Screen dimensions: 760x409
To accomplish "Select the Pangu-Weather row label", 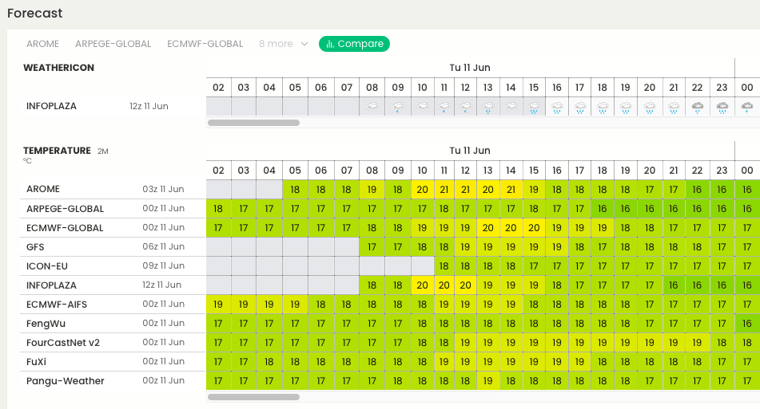I will pos(65,381).
